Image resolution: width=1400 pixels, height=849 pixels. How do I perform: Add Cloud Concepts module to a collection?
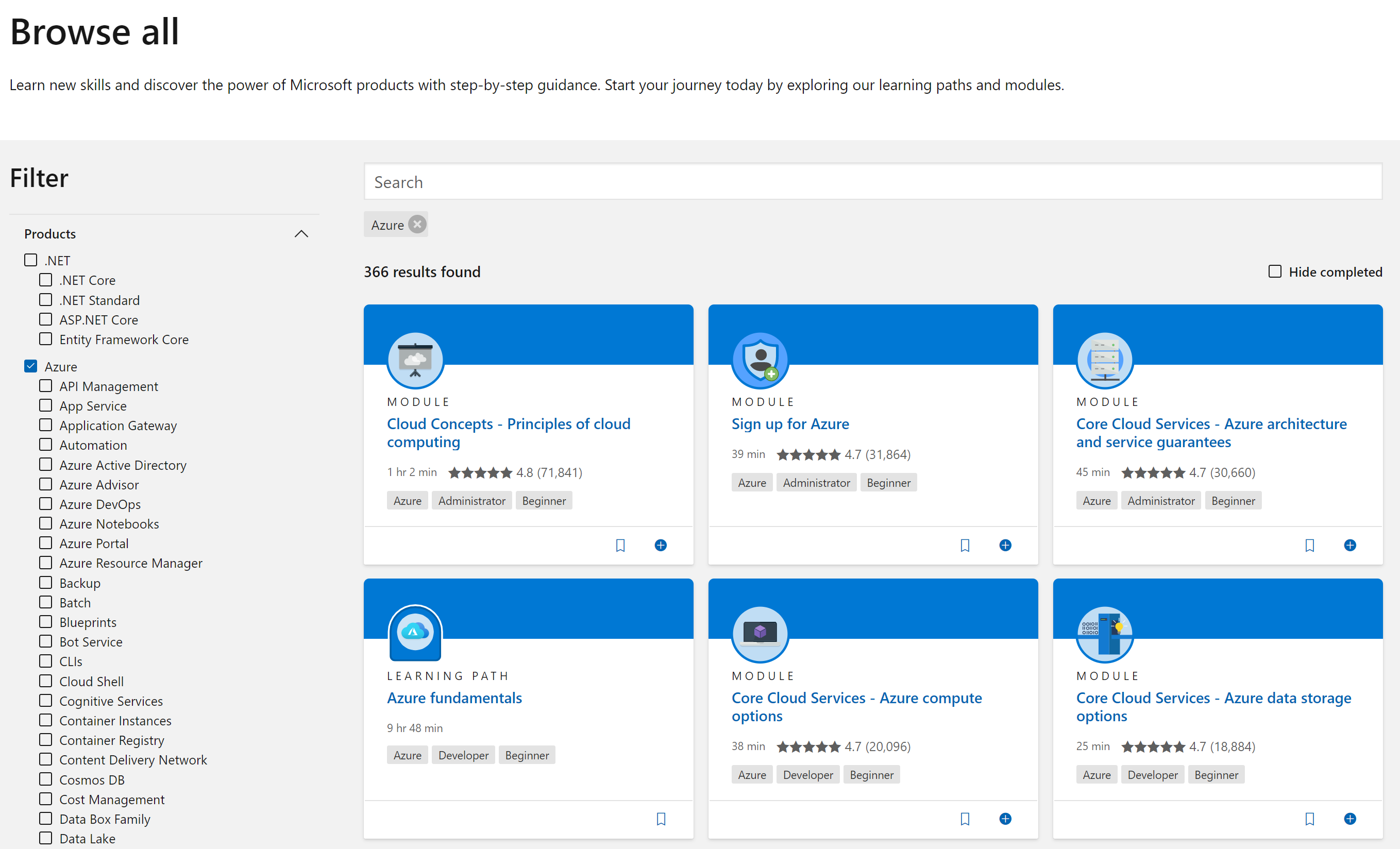coord(661,545)
